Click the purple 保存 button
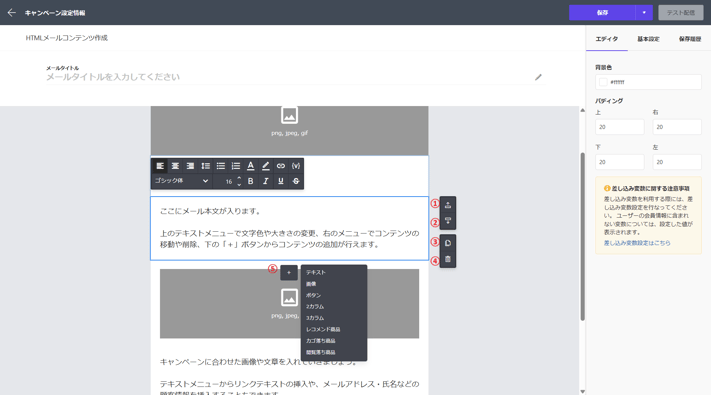The height and width of the screenshot is (395, 711). click(602, 13)
